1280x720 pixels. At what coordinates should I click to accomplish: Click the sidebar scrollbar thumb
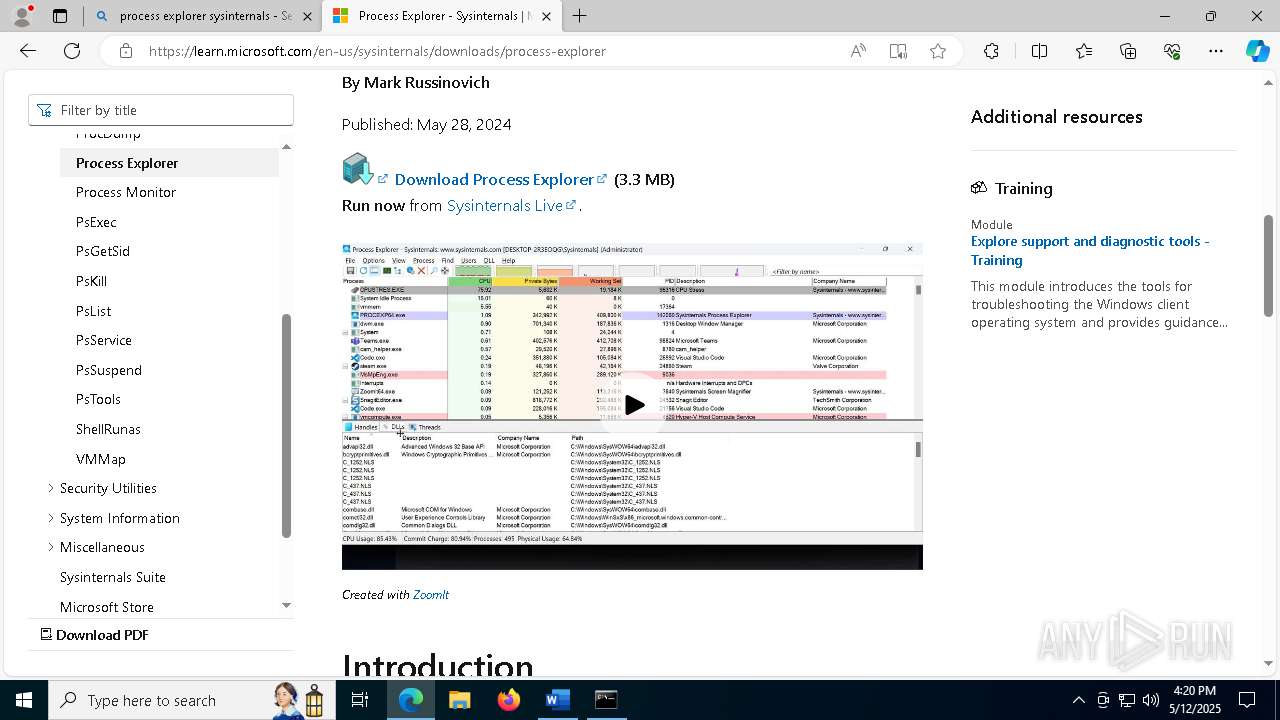tap(286, 427)
